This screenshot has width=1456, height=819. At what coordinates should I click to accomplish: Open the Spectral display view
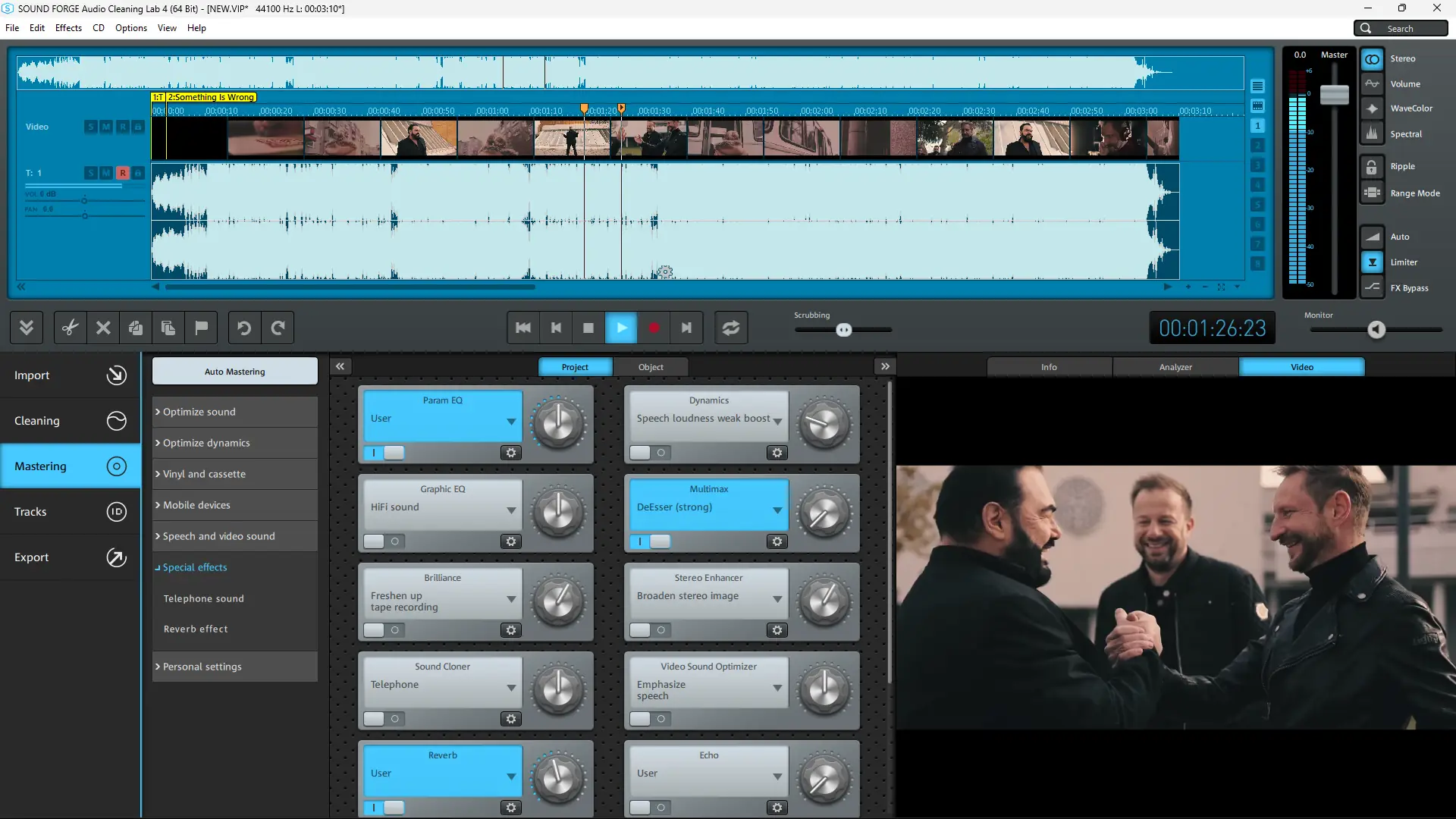1372,133
